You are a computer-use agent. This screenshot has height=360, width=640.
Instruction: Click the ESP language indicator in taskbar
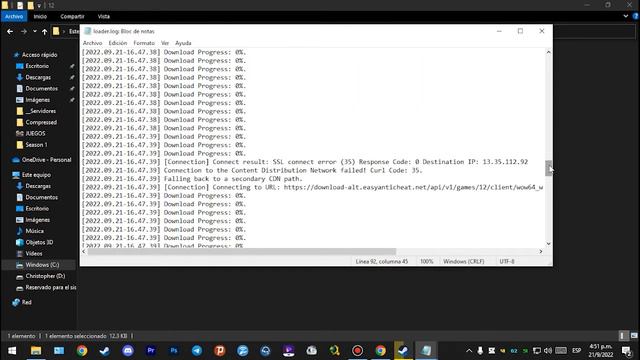coord(576,351)
